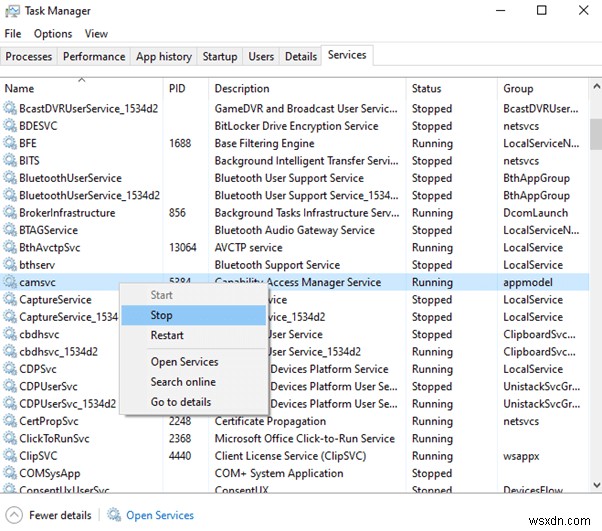The image size is (602, 531).
Task: Click the bthserv service gear icon
Action: 10,265
